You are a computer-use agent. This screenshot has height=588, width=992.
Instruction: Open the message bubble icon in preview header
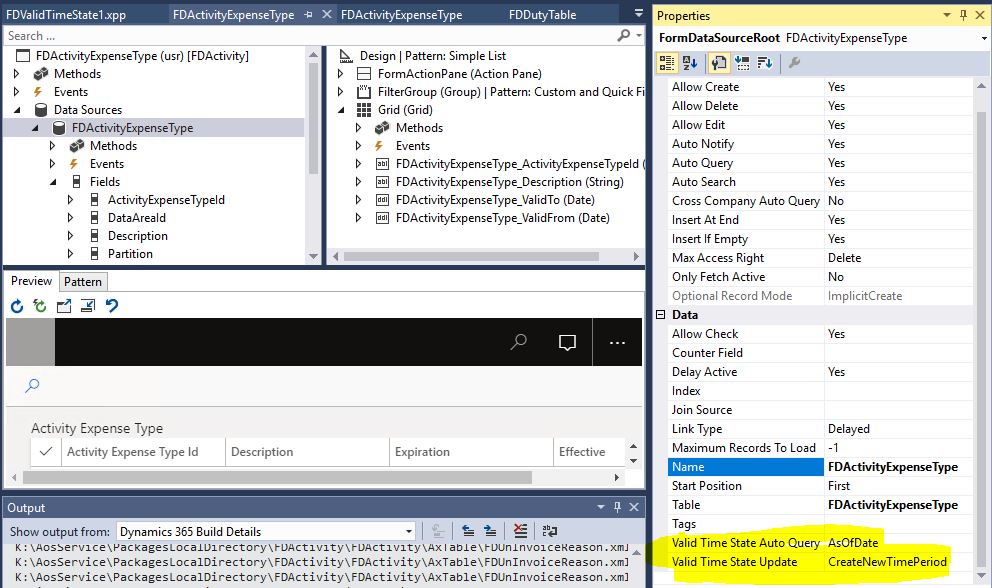(567, 342)
